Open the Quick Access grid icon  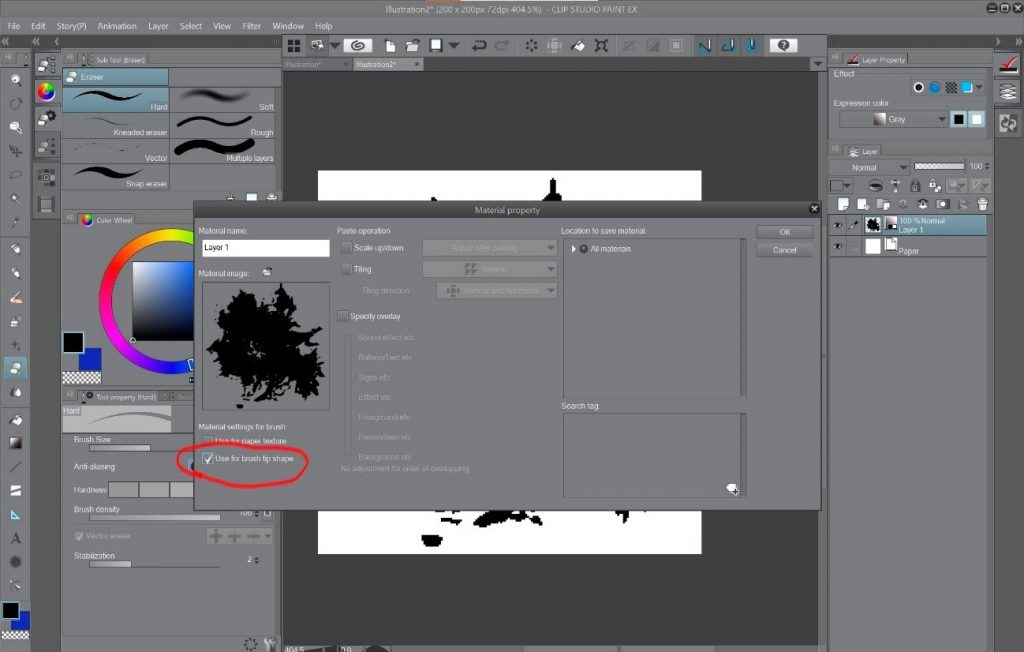click(x=294, y=45)
